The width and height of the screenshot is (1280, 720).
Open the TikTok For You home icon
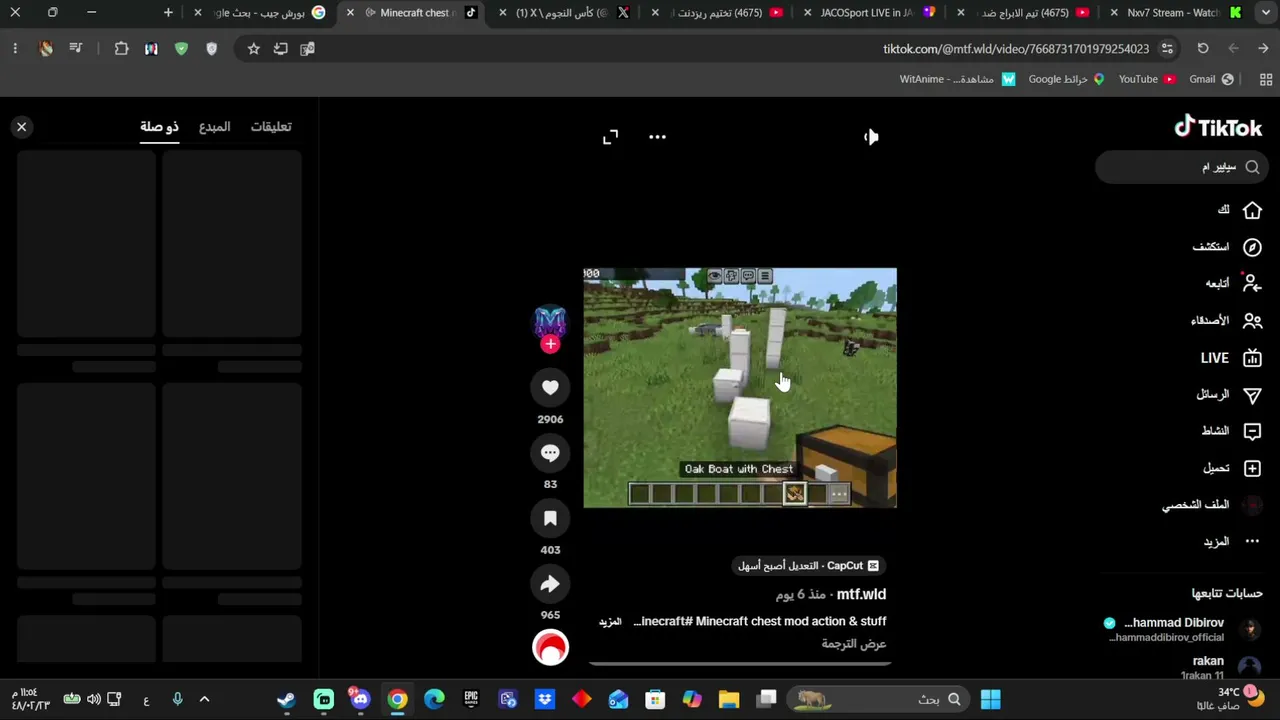click(1252, 210)
